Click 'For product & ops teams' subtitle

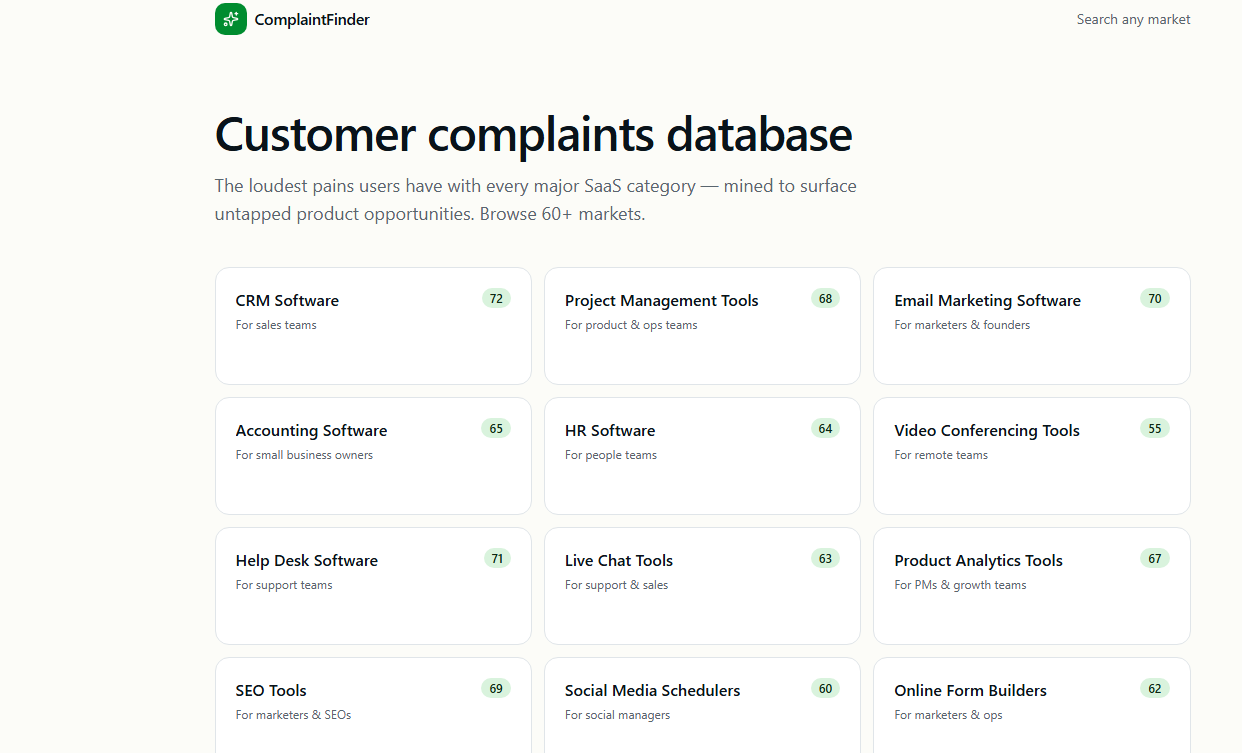tap(631, 325)
